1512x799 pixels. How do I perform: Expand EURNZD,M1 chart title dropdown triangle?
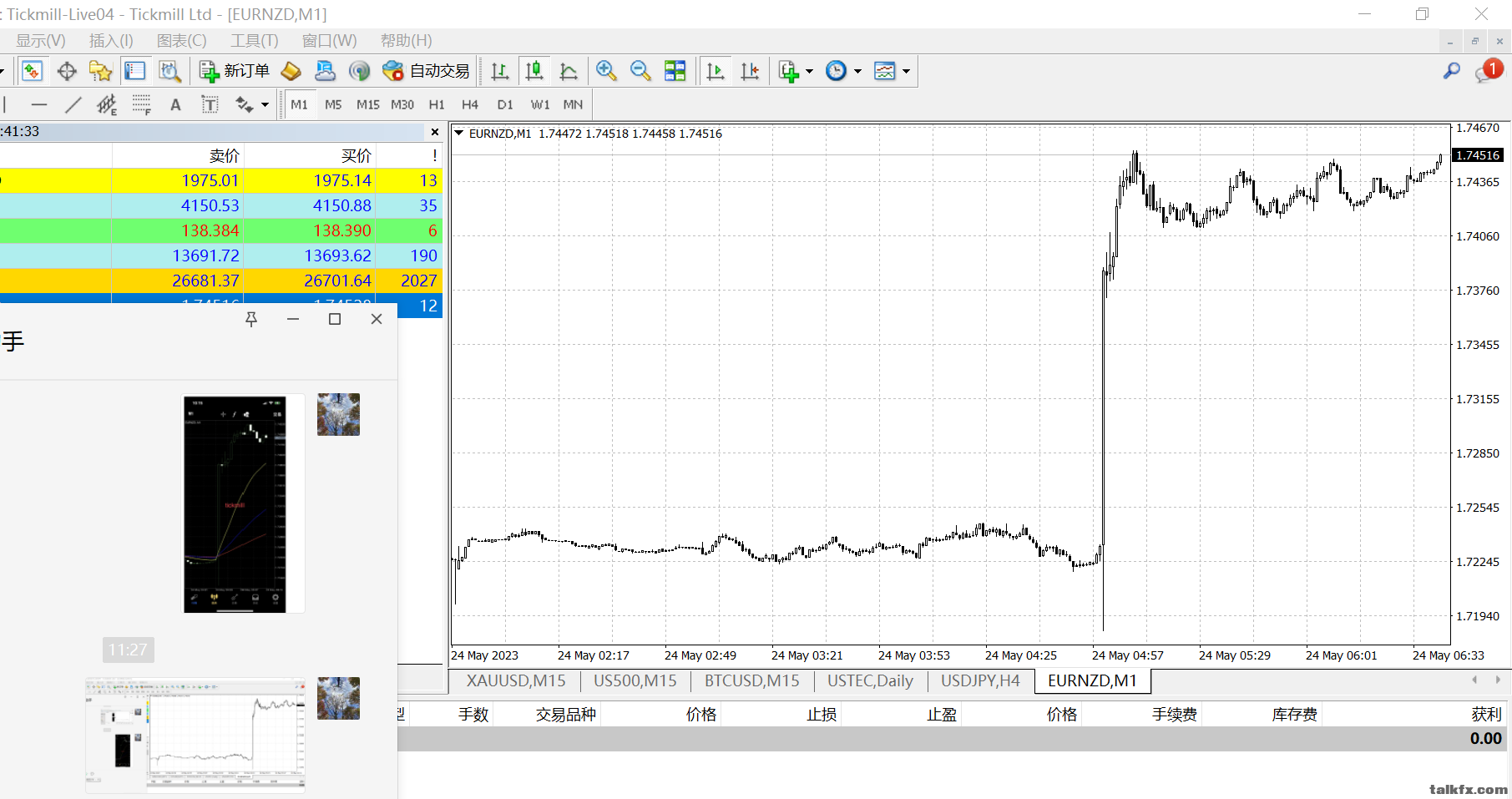458,133
